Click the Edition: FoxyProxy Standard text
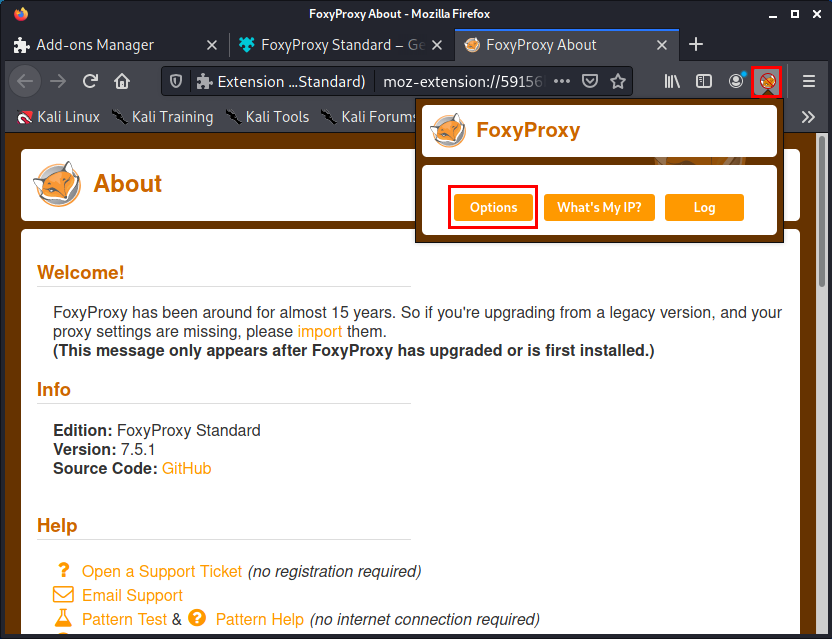Image resolution: width=832 pixels, height=639 pixels. 157,430
